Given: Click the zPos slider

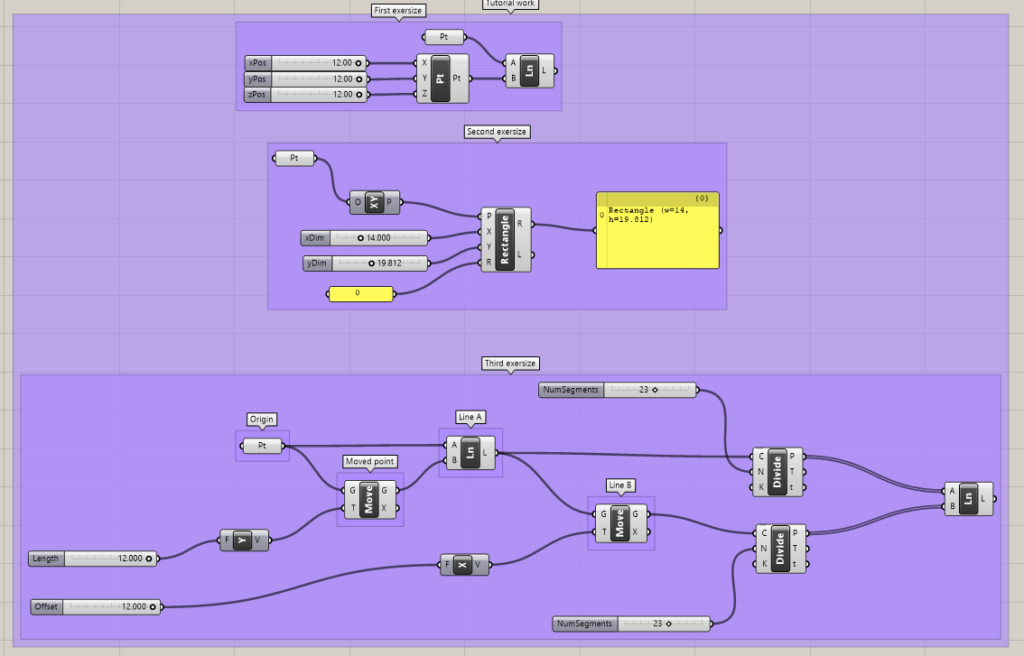Looking at the screenshot, I should click(305, 95).
